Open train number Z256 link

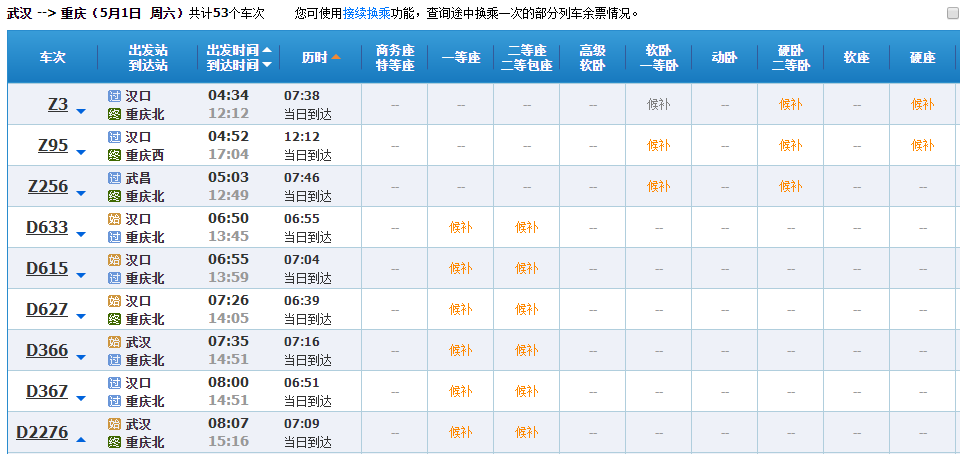click(48, 186)
